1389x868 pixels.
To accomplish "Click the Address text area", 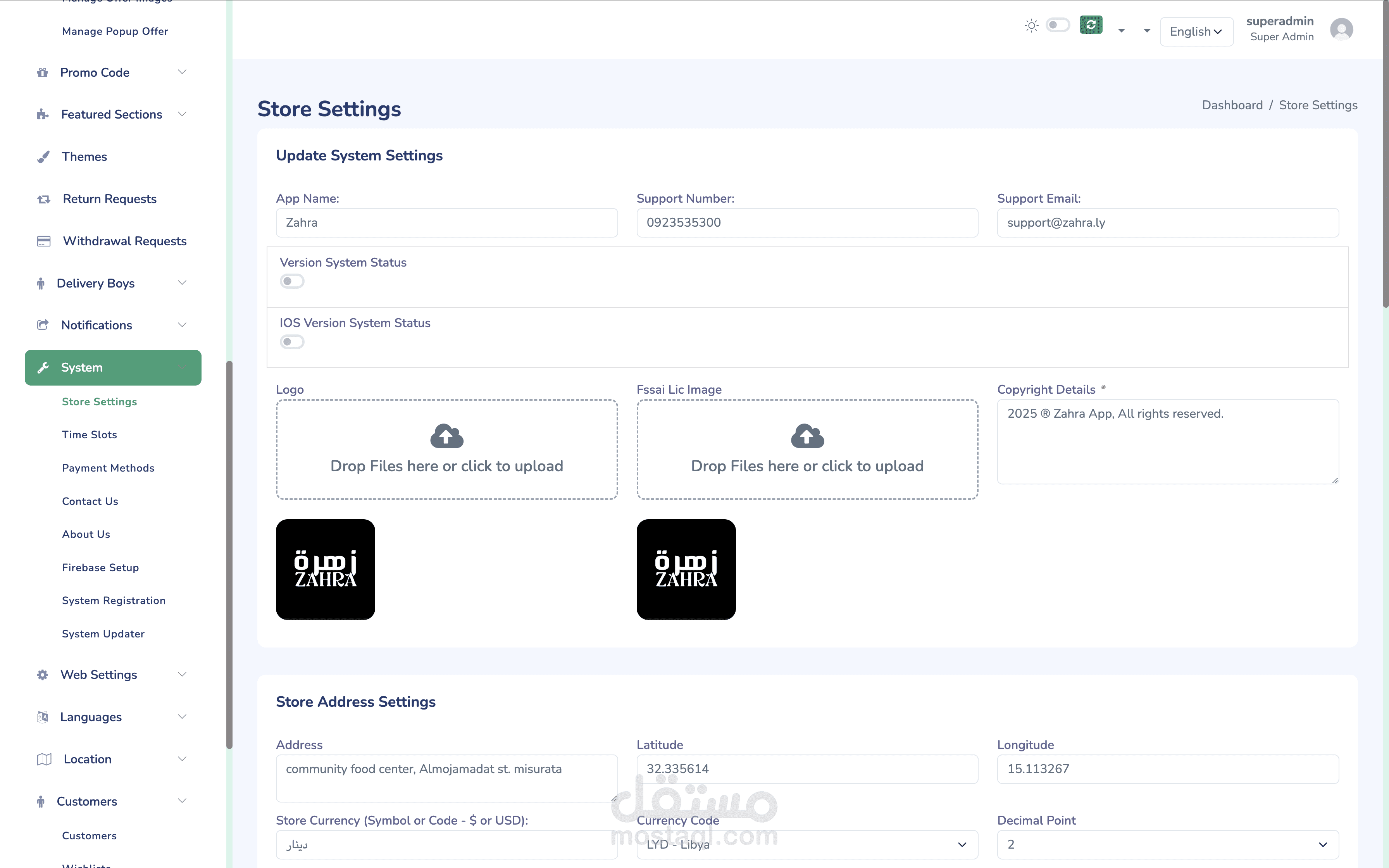I will point(446,778).
